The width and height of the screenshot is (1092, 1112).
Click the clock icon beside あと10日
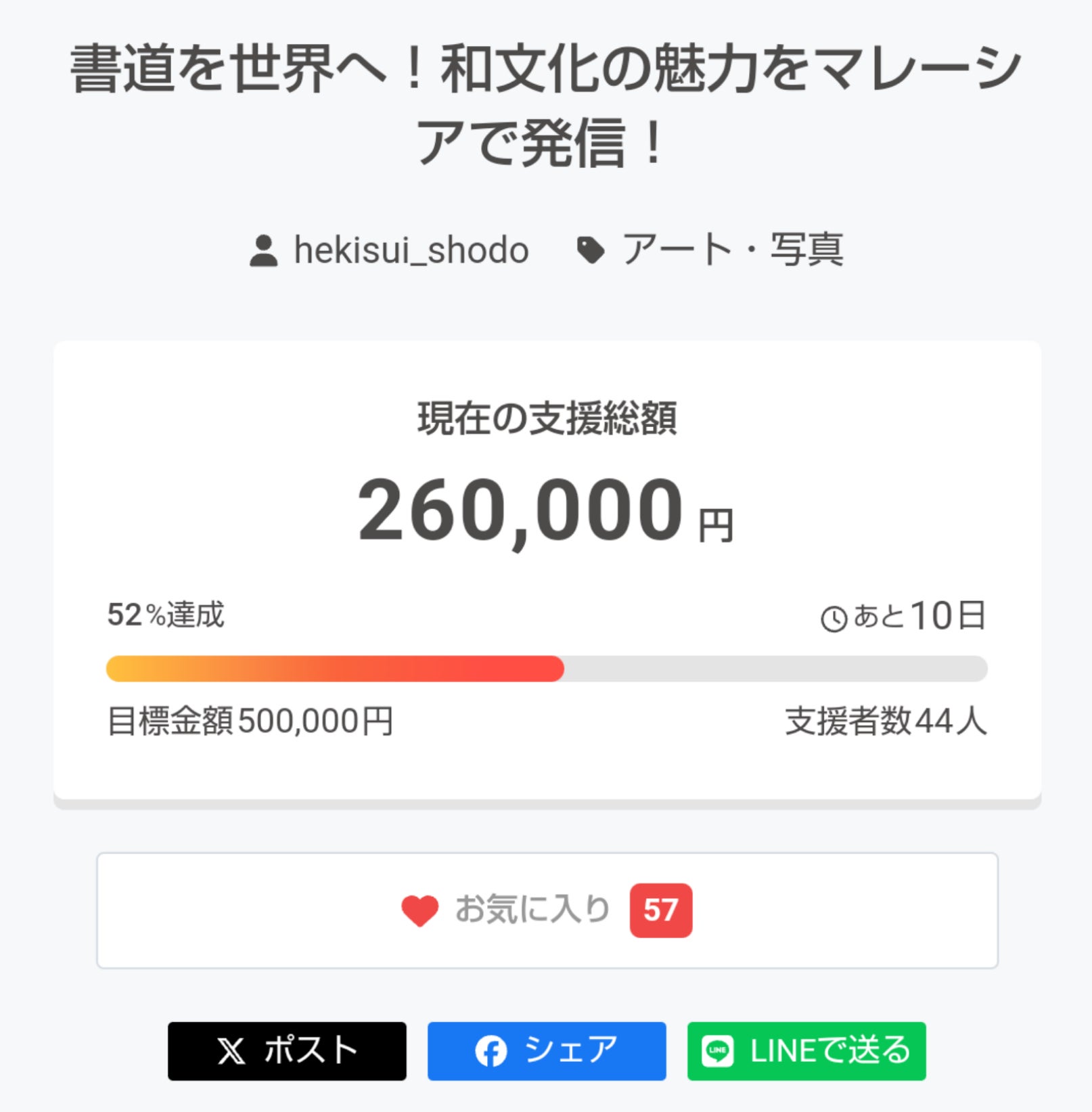[x=834, y=619]
